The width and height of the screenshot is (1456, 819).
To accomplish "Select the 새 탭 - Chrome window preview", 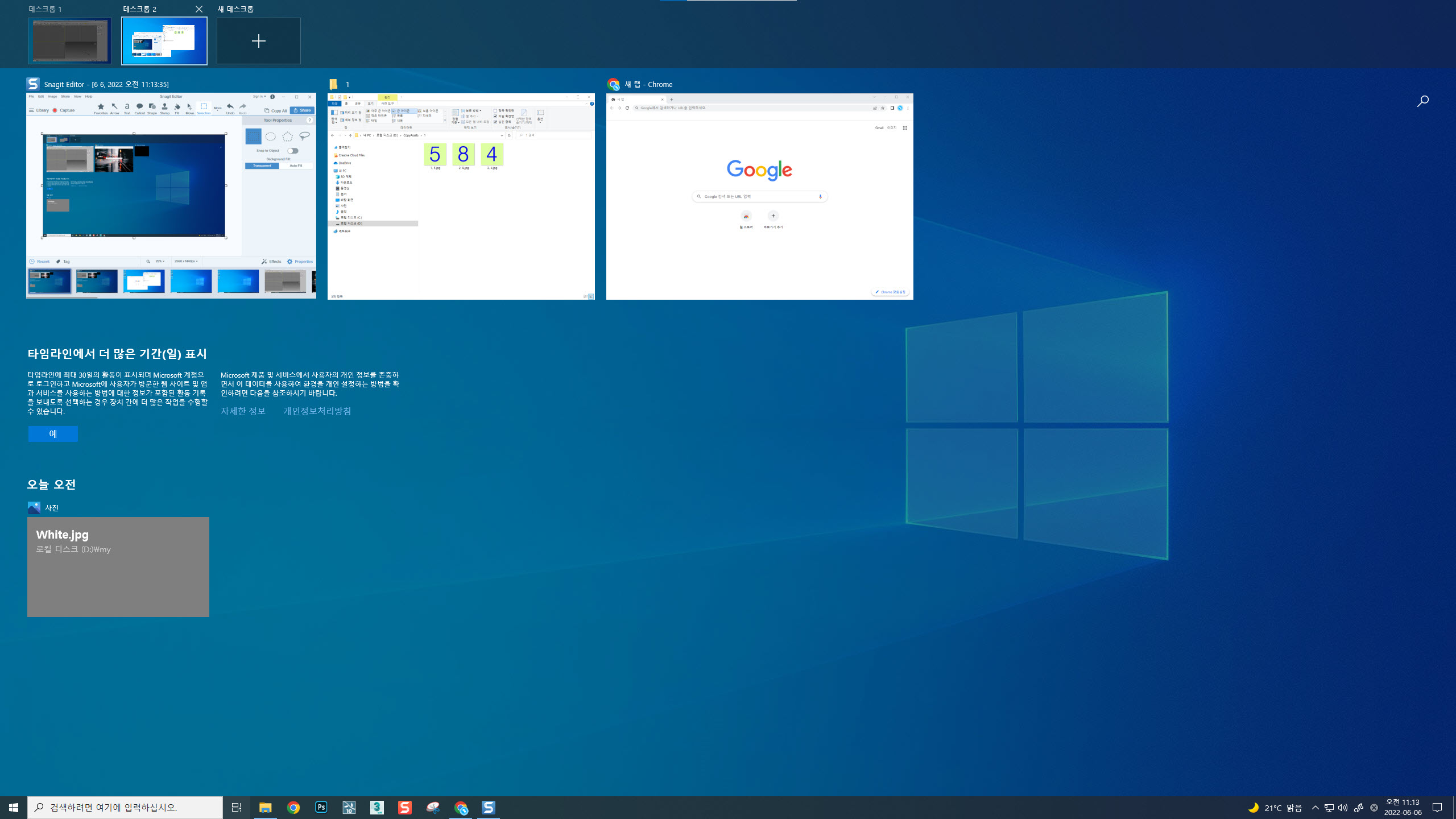I will point(759,195).
